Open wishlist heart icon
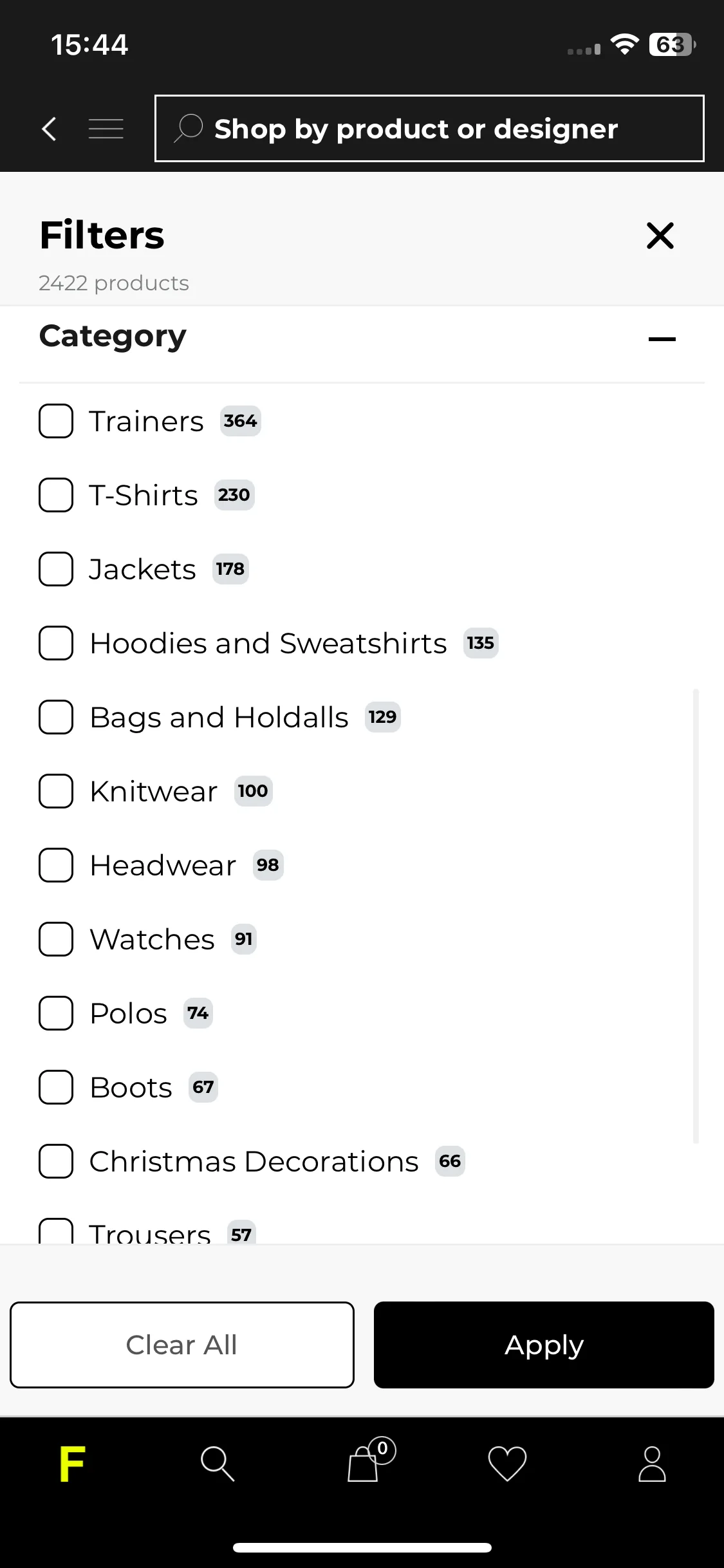Image resolution: width=724 pixels, height=1568 pixels. (x=507, y=1464)
